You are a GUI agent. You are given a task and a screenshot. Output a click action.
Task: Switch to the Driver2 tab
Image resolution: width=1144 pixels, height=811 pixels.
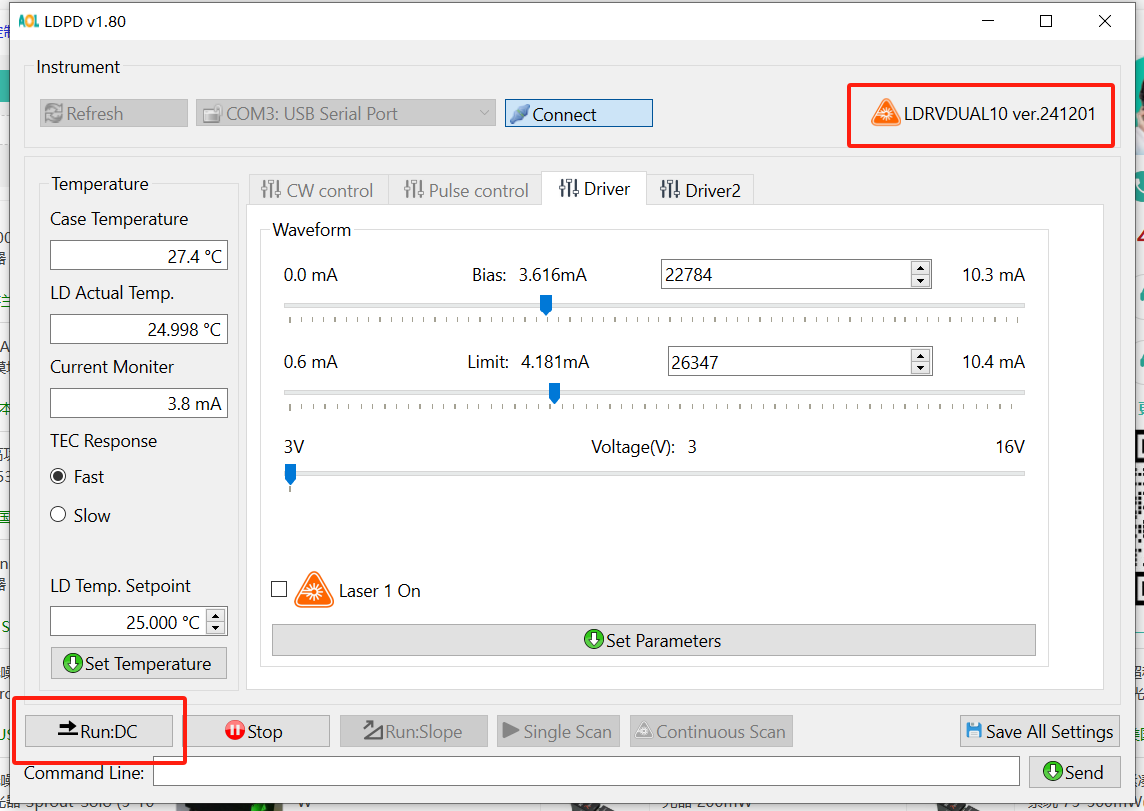coord(700,190)
